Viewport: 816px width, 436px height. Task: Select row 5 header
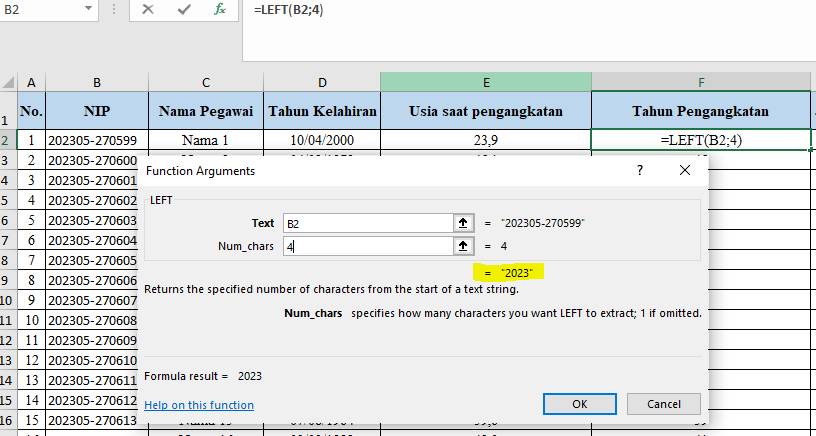(8, 200)
